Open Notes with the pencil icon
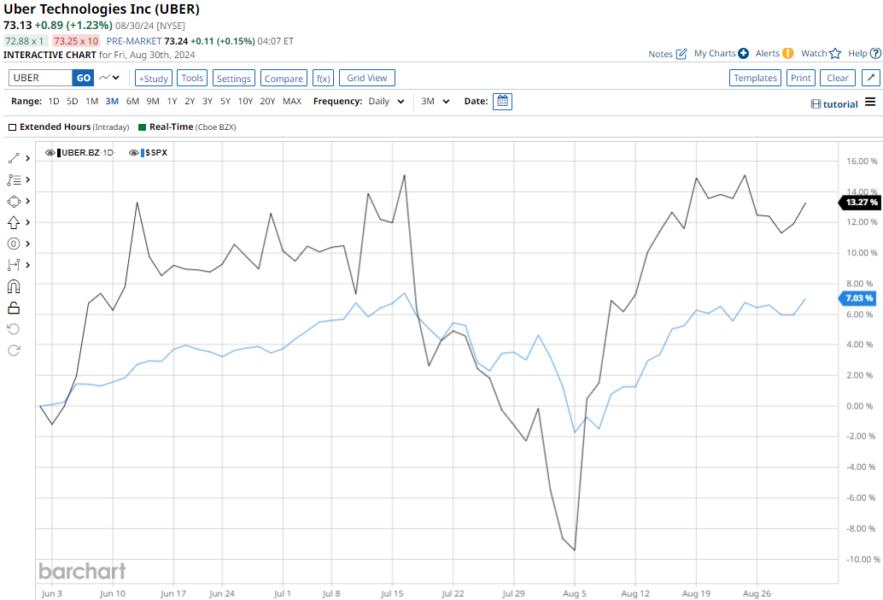Viewport: 883px width, 600px height. [x=681, y=54]
